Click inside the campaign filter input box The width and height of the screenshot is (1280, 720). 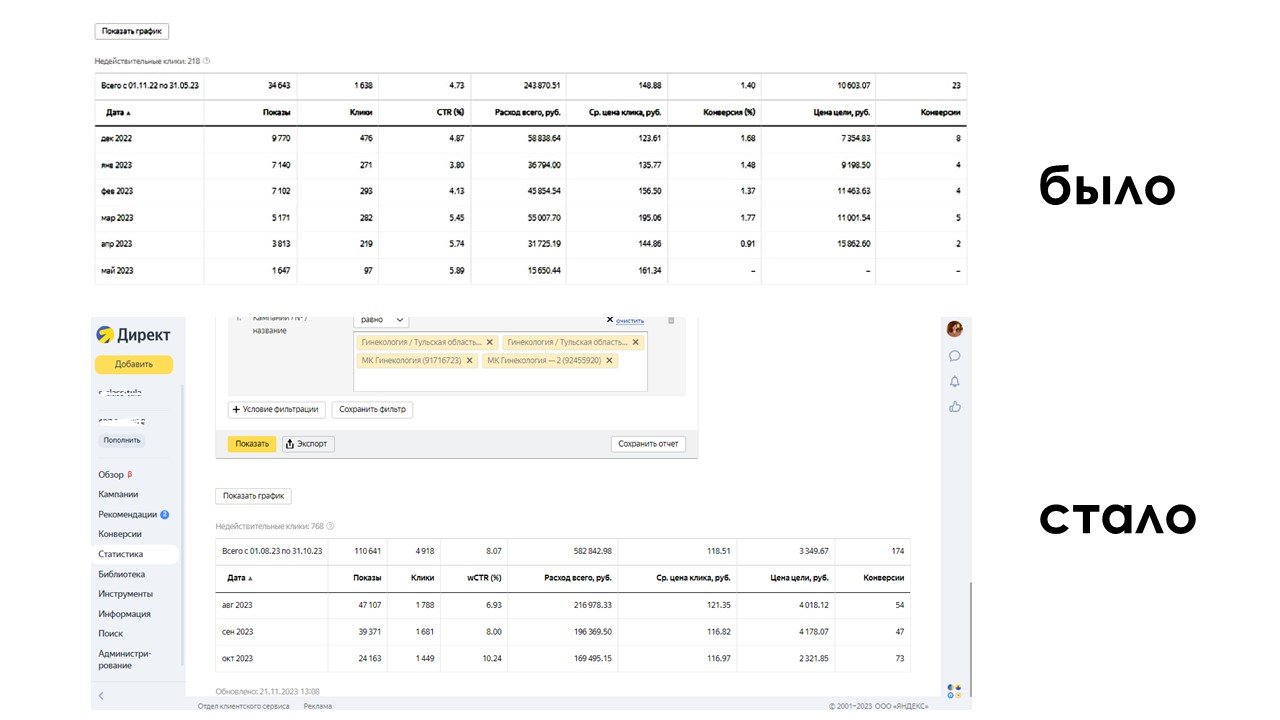coord(500,380)
